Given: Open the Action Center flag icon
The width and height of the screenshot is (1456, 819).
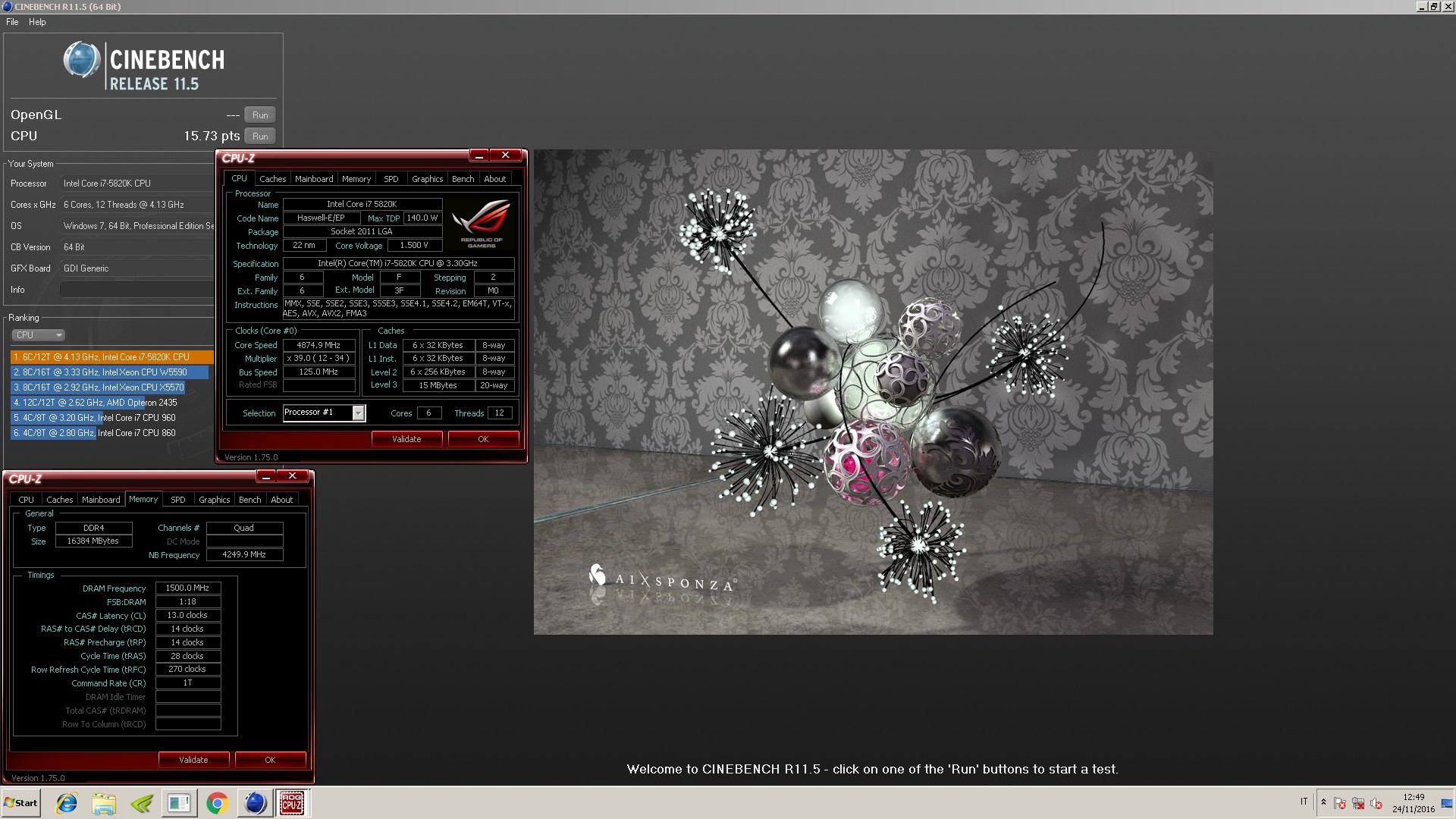Looking at the screenshot, I should [x=1340, y=803].
